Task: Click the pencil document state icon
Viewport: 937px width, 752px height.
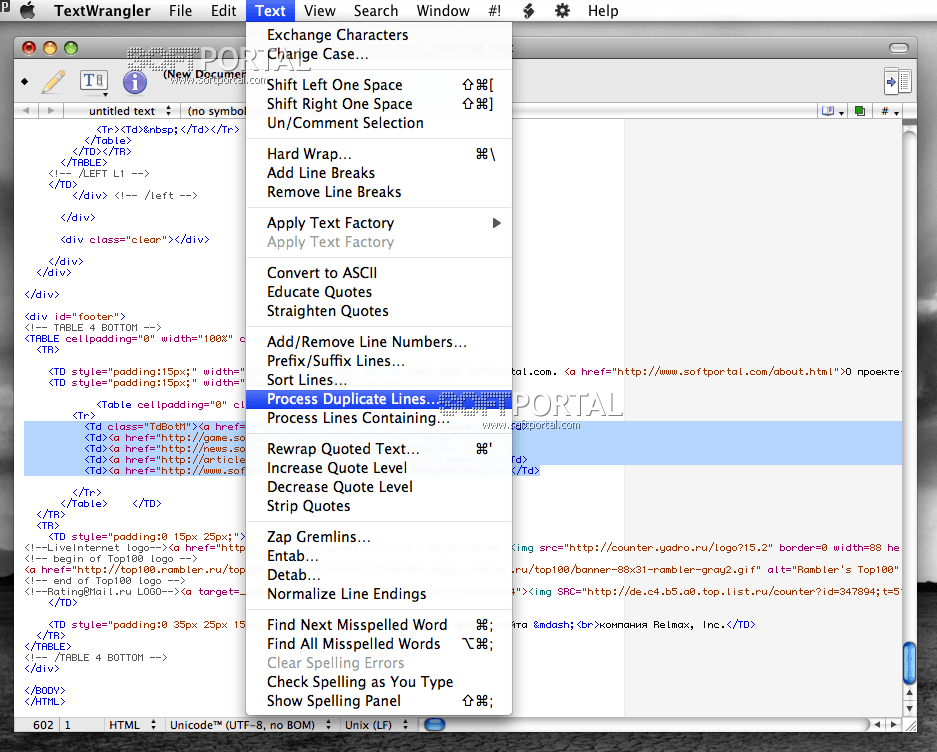Action: tap(53, 81)
